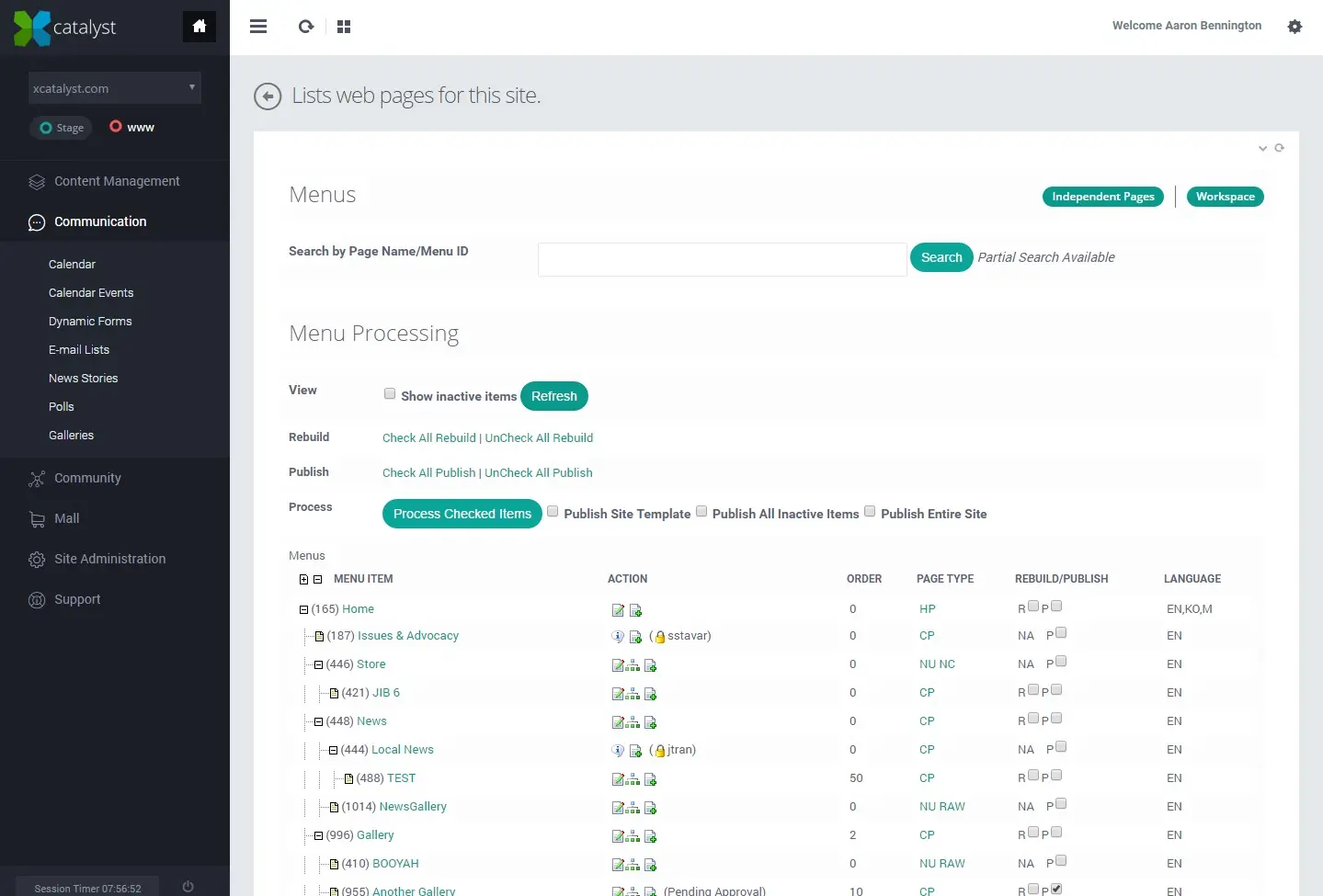Click the power icon beside session timer
The height and width of the screenshot is (896, 1323).
click(188, 887)
